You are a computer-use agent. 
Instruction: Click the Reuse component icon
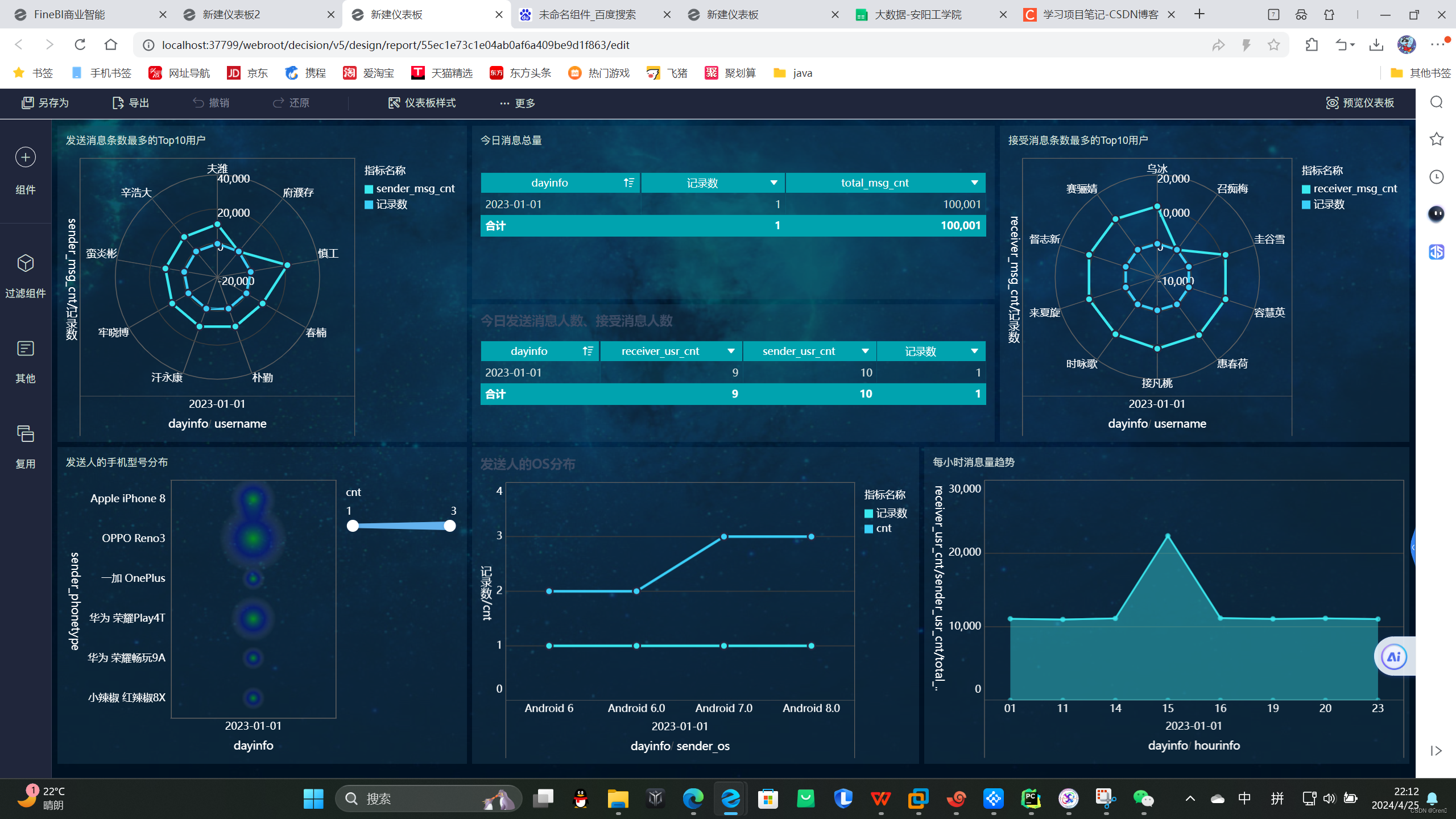26,434
